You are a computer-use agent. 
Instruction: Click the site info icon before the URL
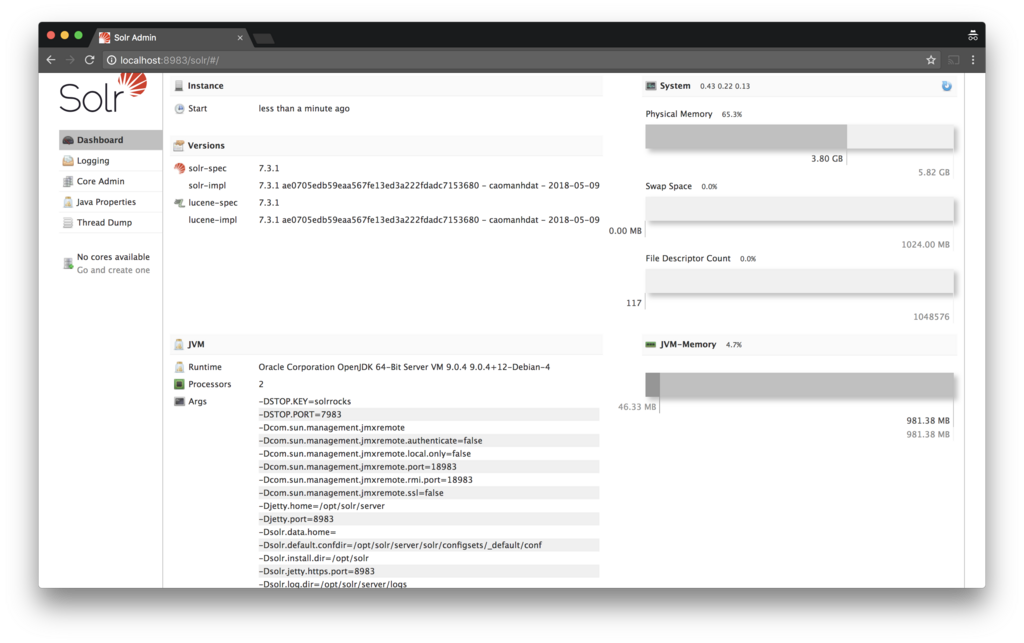tap(112, 60)
